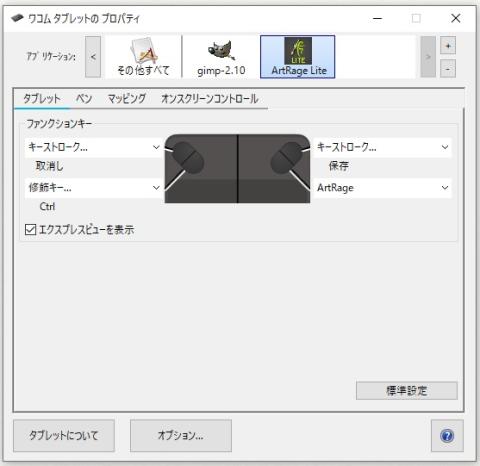480x466 pixels.
Task: Switch to the ペン tab
Action: coord(84,99)
